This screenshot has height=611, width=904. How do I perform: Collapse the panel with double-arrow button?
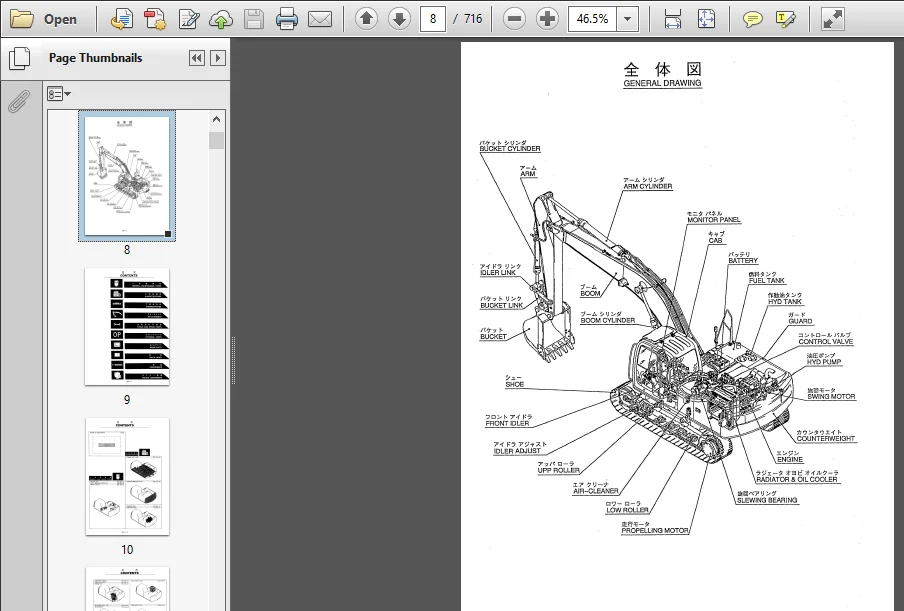197,58
